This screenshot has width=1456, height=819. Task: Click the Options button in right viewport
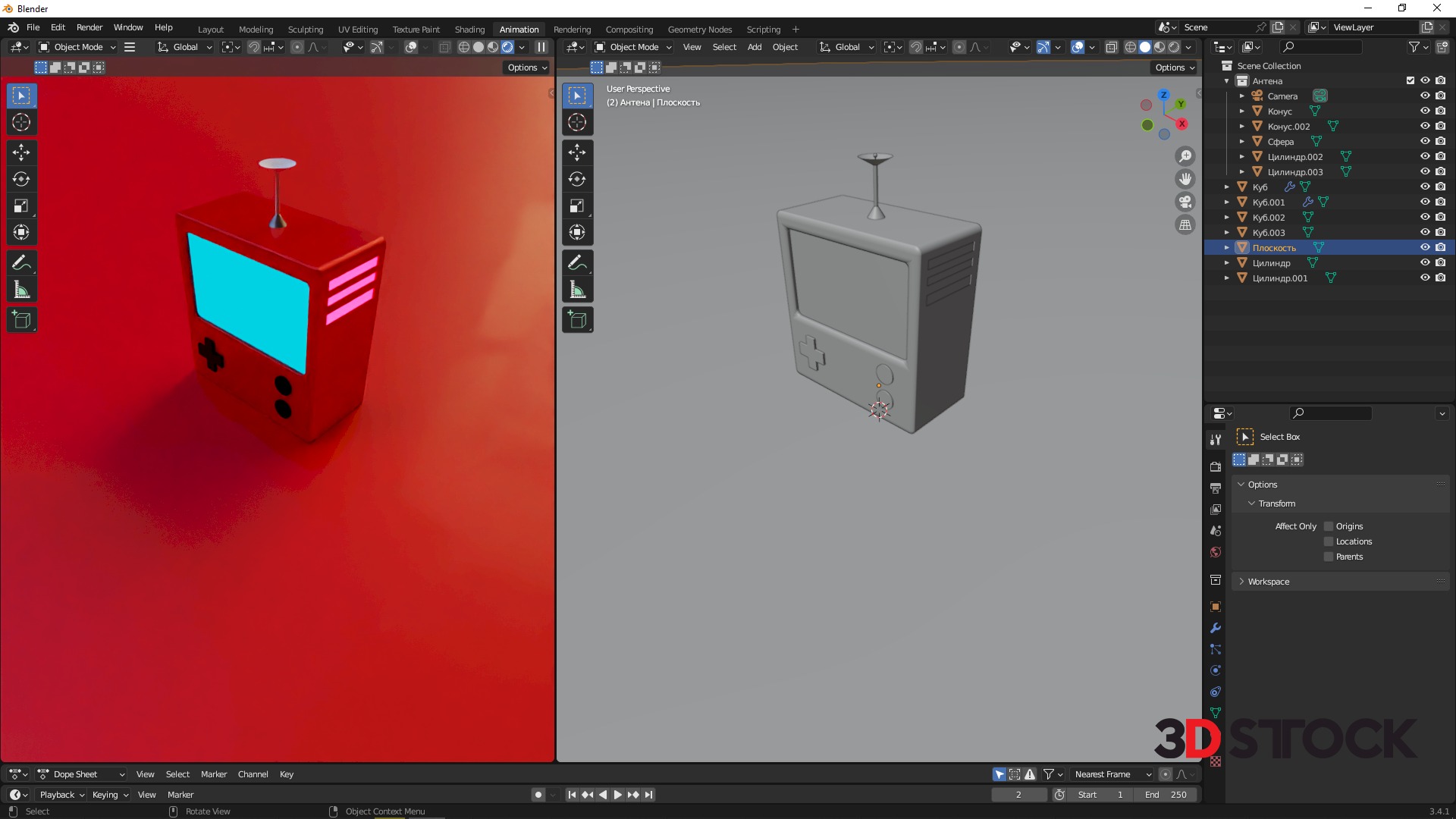1175,67
